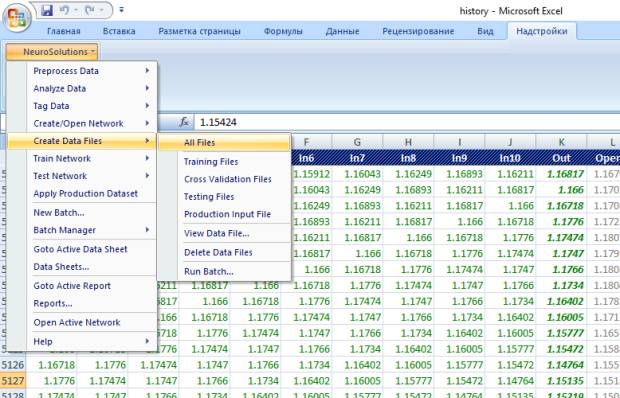Click the Office button logo
620x398 pixels.
16,17
